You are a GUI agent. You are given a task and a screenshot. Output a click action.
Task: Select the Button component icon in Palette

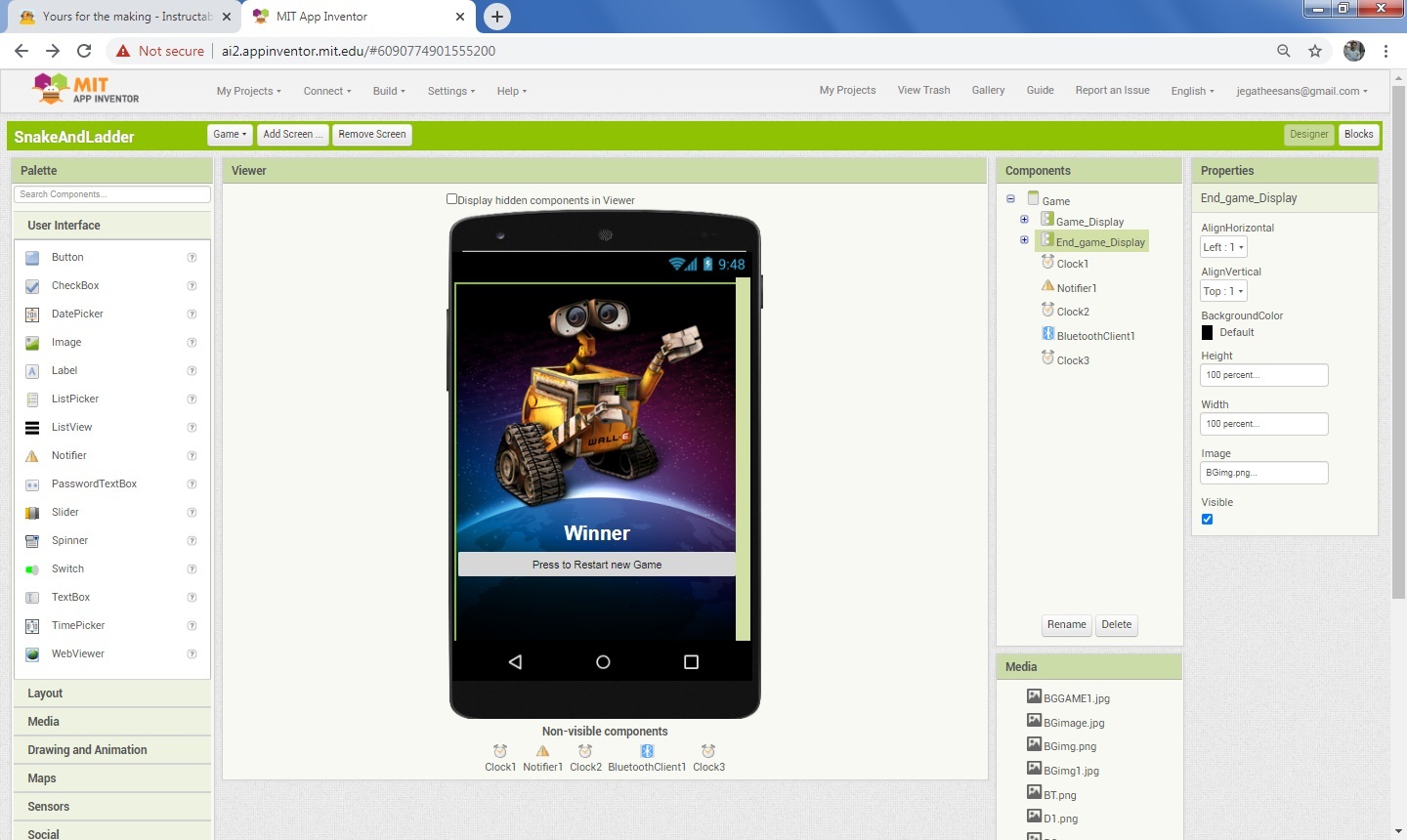coord(32,258)
